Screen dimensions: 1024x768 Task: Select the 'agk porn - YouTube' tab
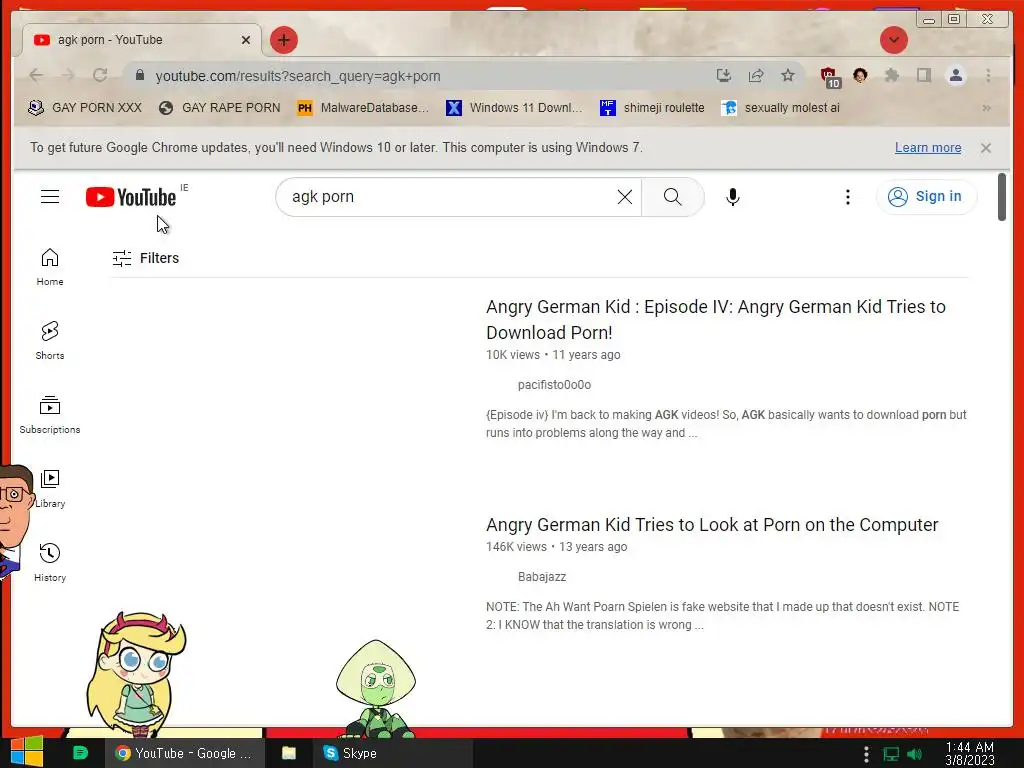click(142, 40)
